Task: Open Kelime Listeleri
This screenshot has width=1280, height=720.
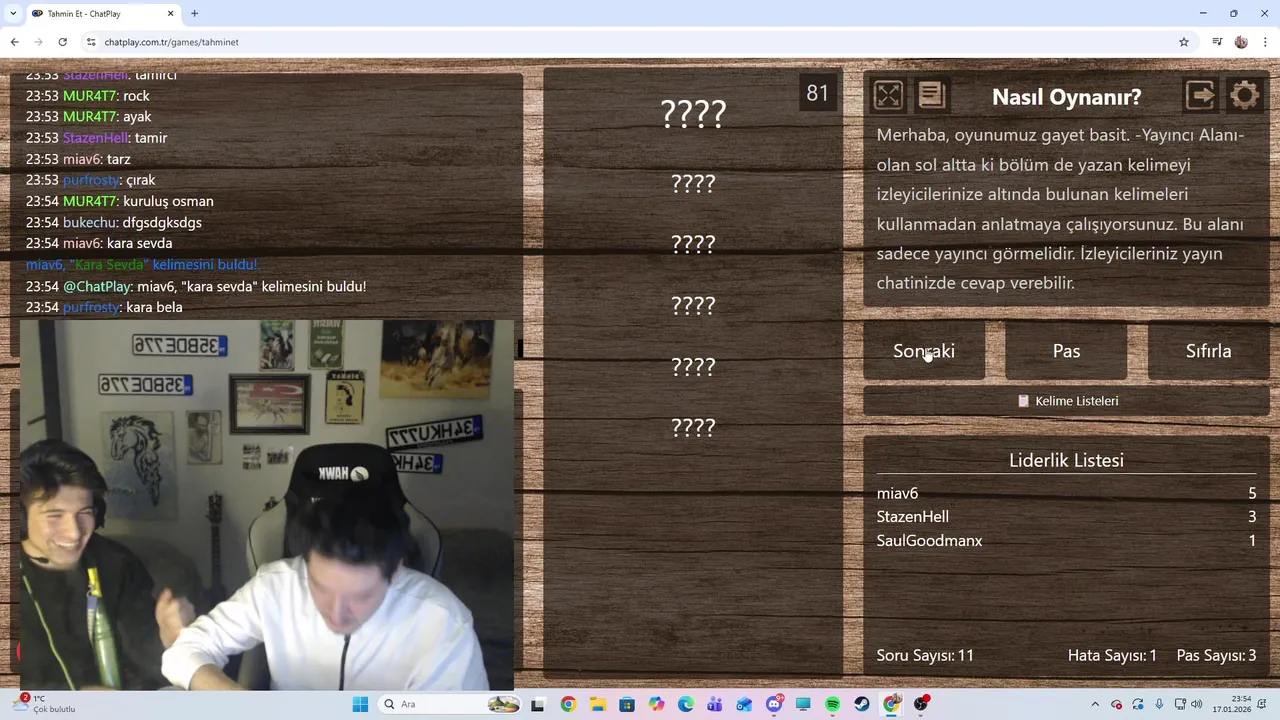Action: click(1066, 401)
